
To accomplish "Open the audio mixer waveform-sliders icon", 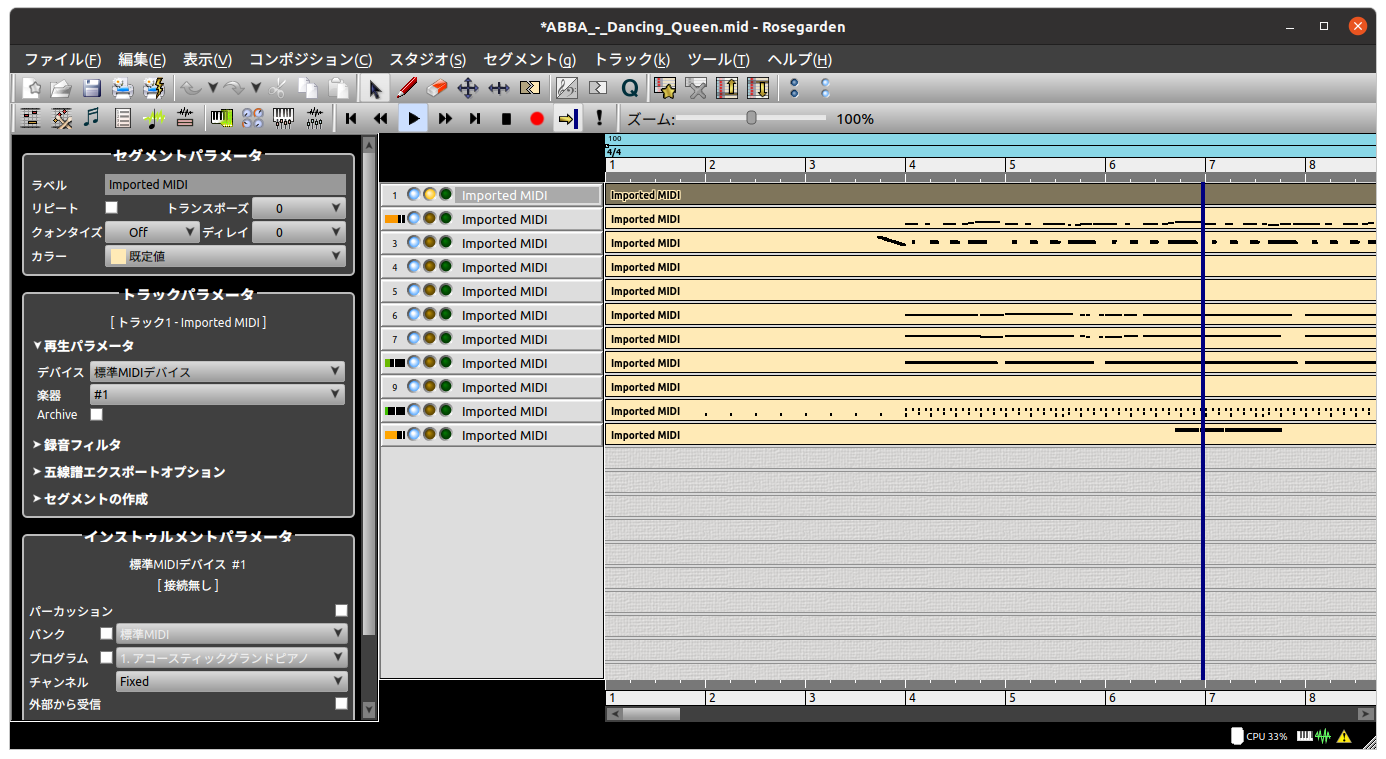I will click(x=314, y=118).
